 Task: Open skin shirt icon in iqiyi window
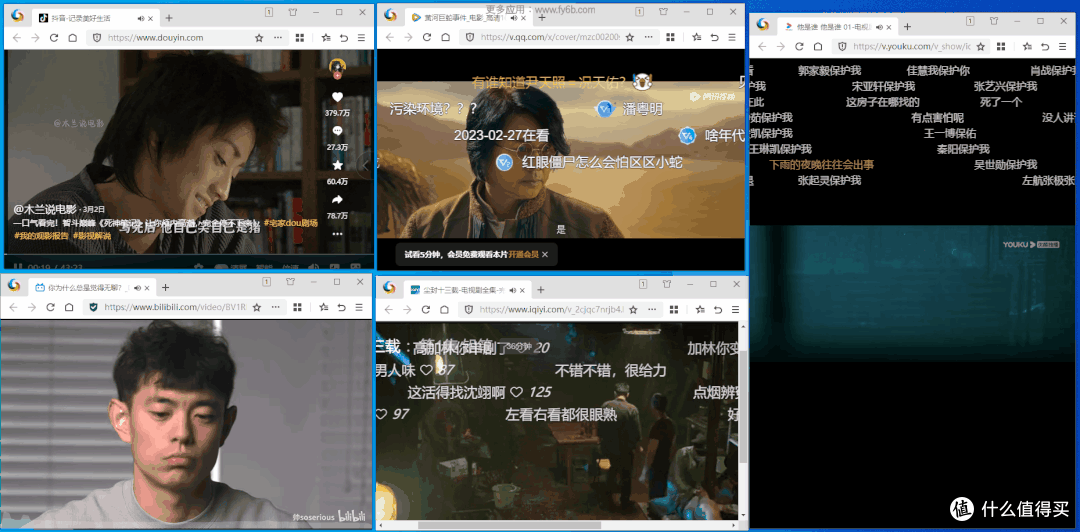click(667, 284)
